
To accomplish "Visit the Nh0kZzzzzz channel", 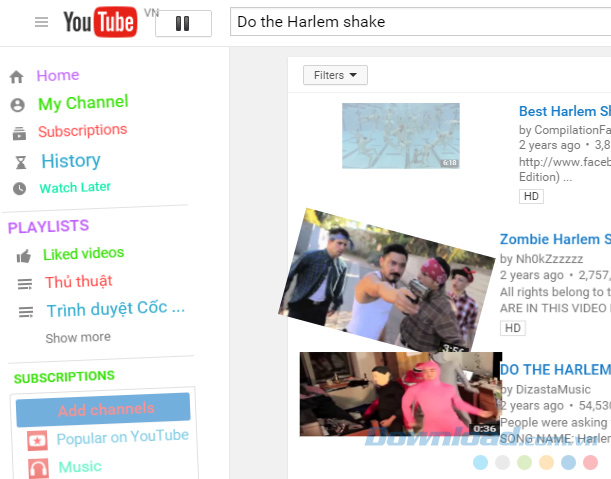I will pyautogui.click(x=549, y=259).
